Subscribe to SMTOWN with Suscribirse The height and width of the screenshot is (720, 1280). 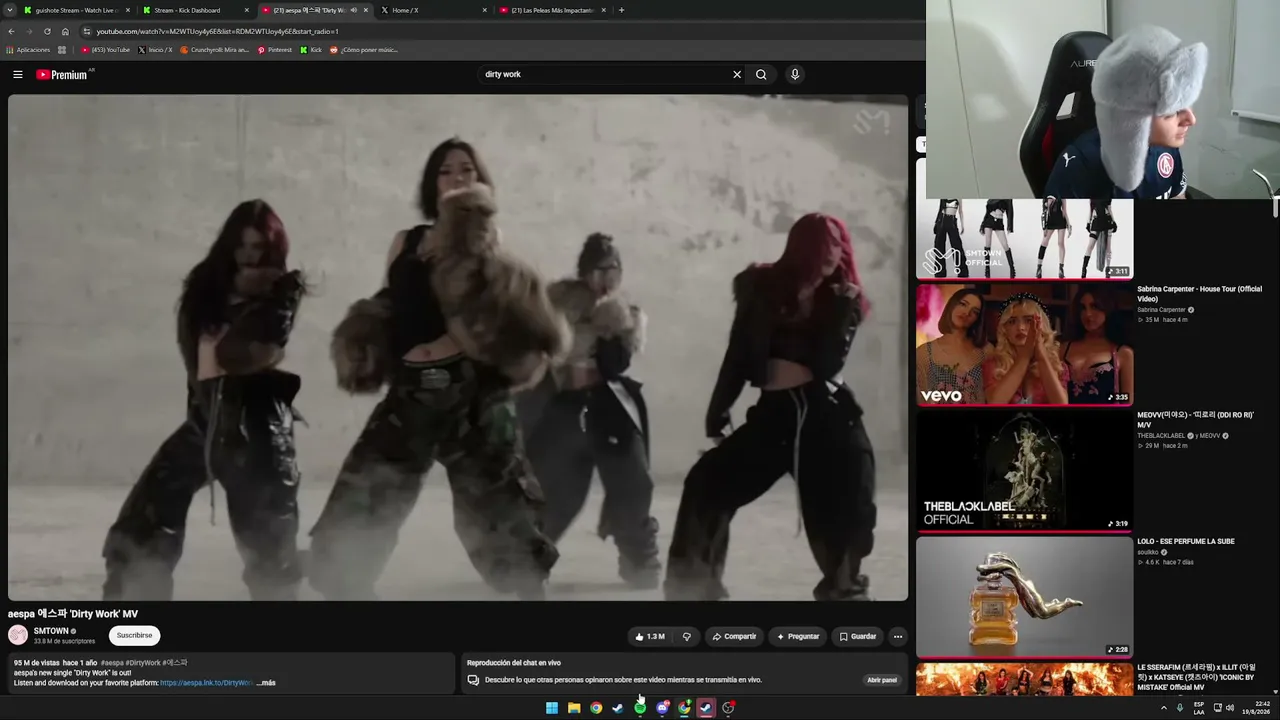(x=134, y=635)
